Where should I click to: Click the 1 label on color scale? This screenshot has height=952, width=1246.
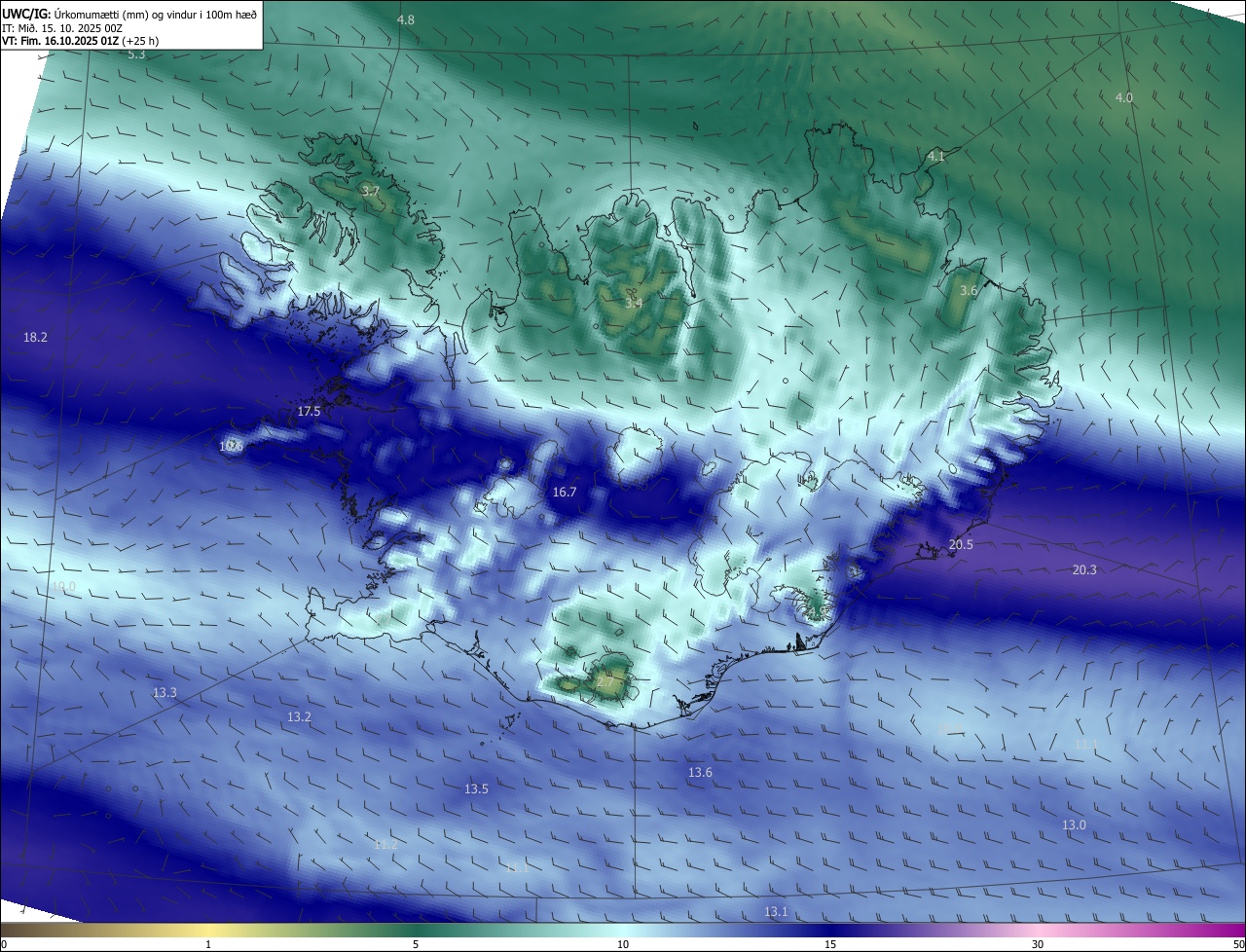click(208, 944)
